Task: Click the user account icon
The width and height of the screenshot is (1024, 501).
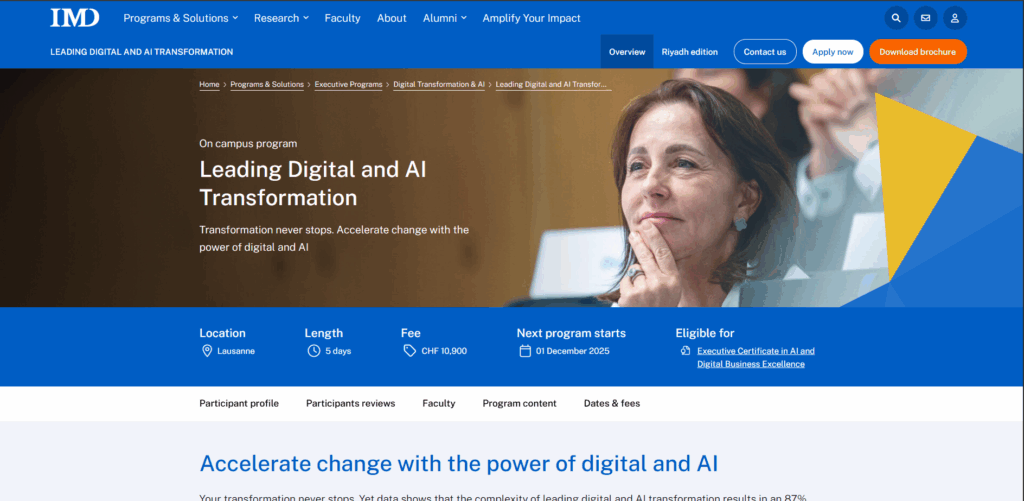Action: (x=955, y=18)
